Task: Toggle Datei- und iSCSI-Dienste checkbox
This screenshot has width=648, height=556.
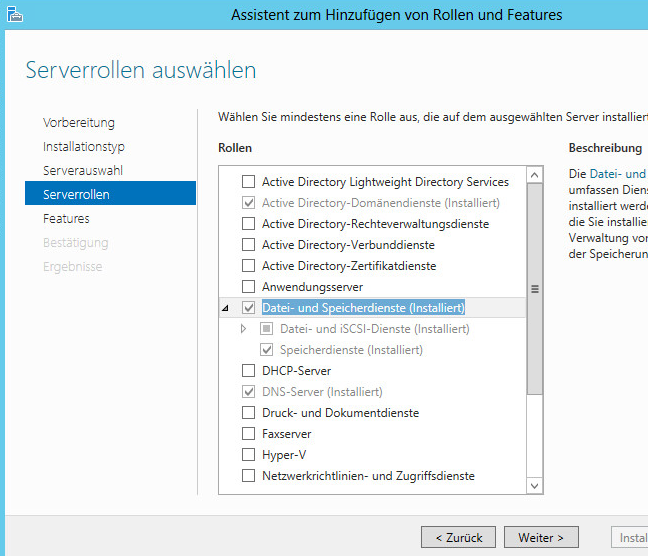Action: click(267, 329)
